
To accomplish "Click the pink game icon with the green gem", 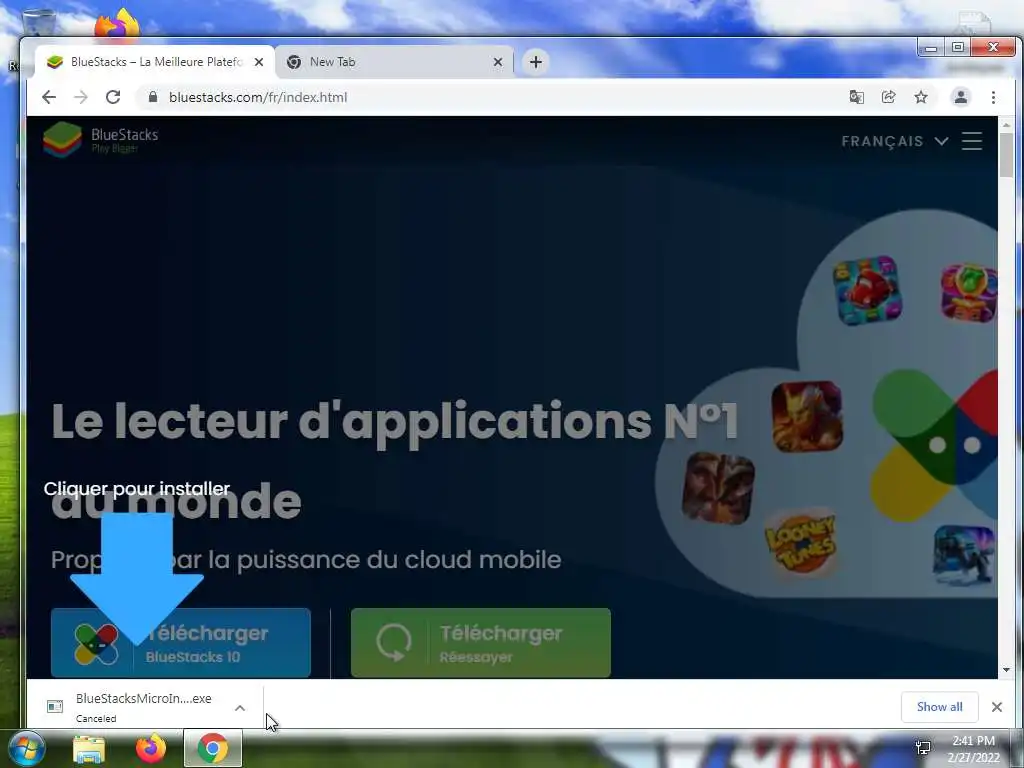I will point(969,293).
